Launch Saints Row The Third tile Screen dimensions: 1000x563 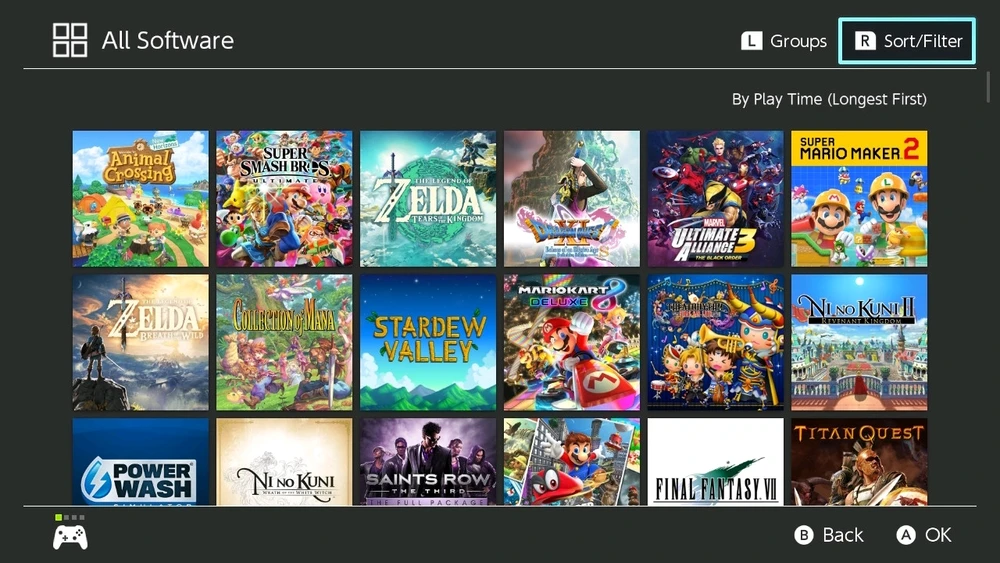[x=428, y=462]
